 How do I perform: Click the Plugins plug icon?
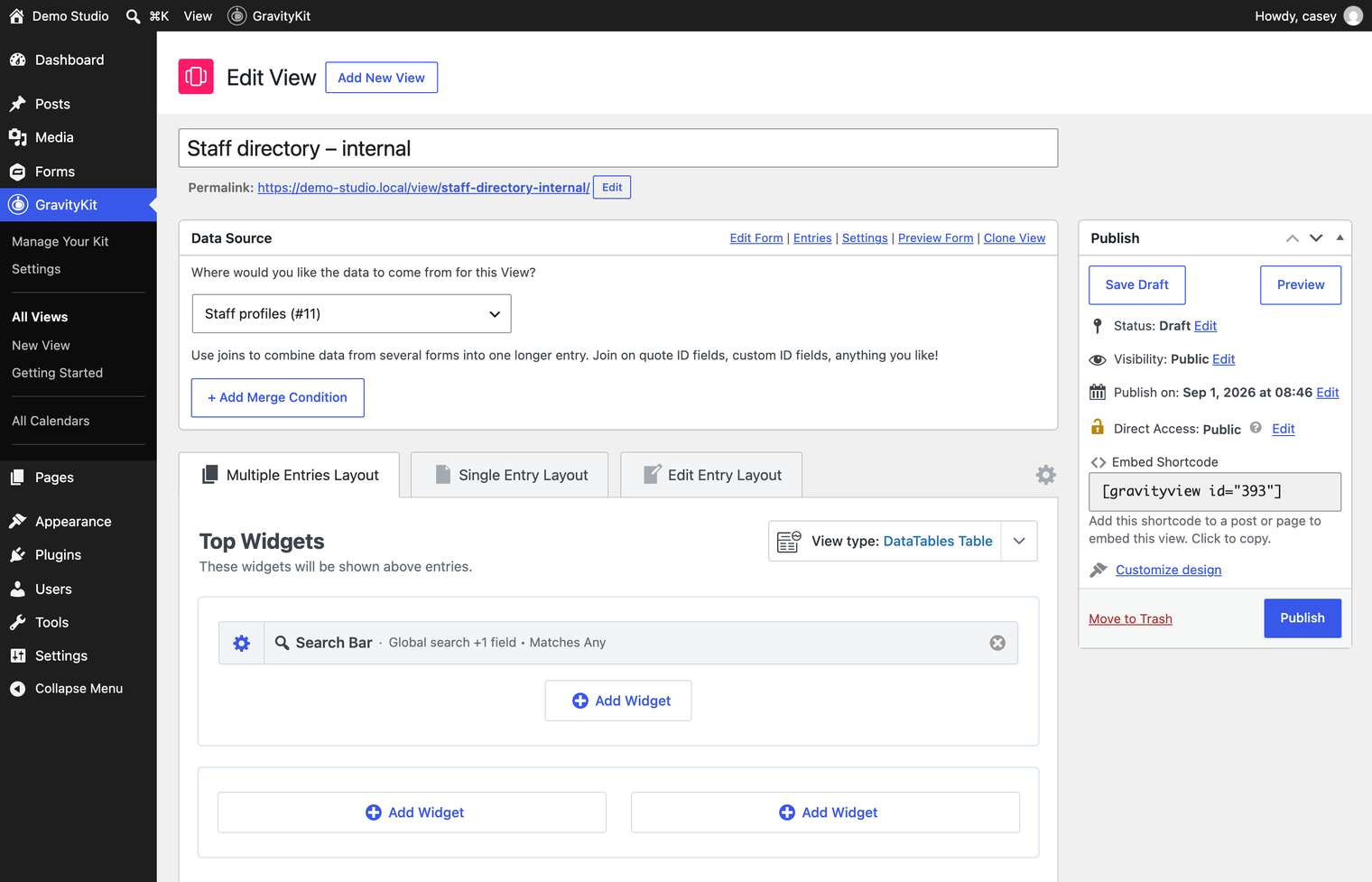pos(18,555)
